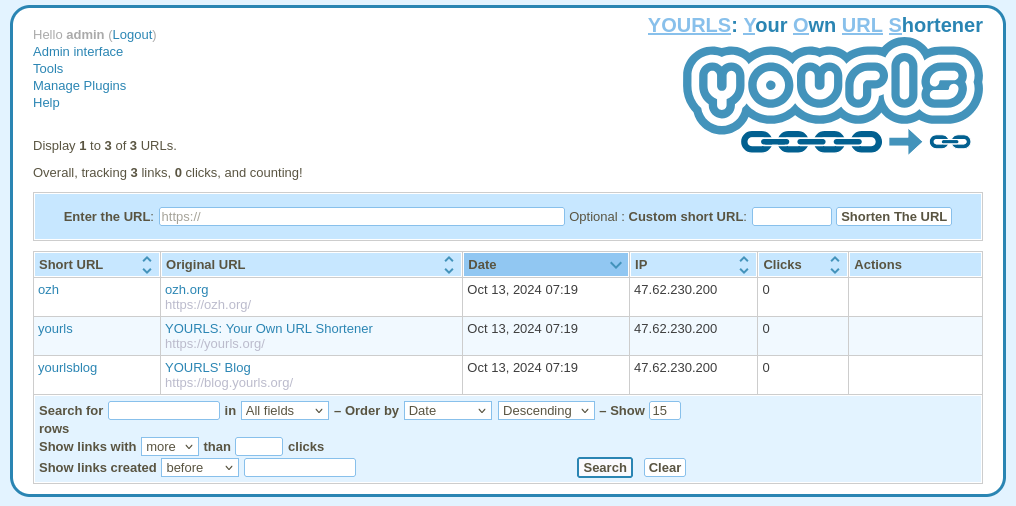Focus the Show rows number field
Image resolution: width=1016 pixels, height=506 pixels.
tap(665, 411)
